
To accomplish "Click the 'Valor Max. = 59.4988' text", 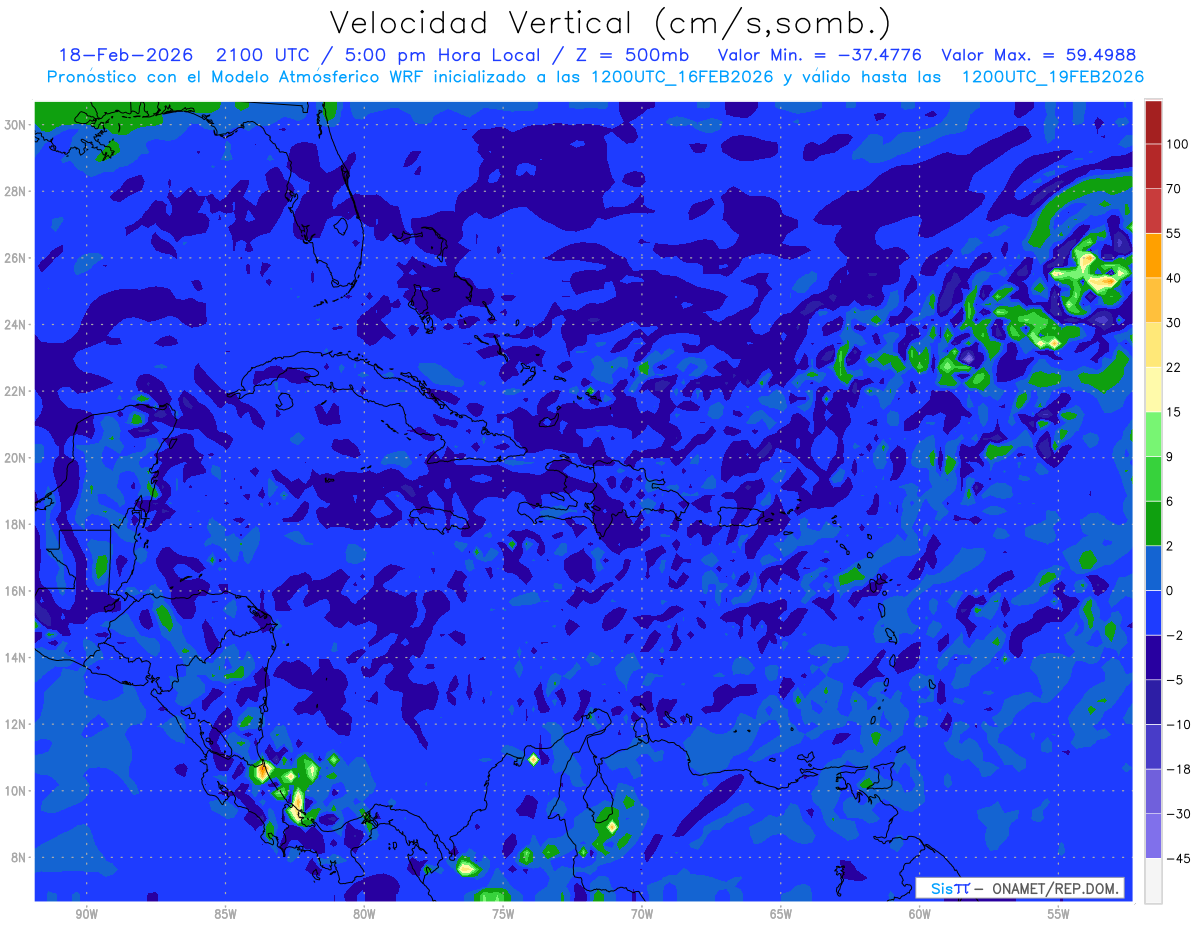I will [x=1039, y=55].
